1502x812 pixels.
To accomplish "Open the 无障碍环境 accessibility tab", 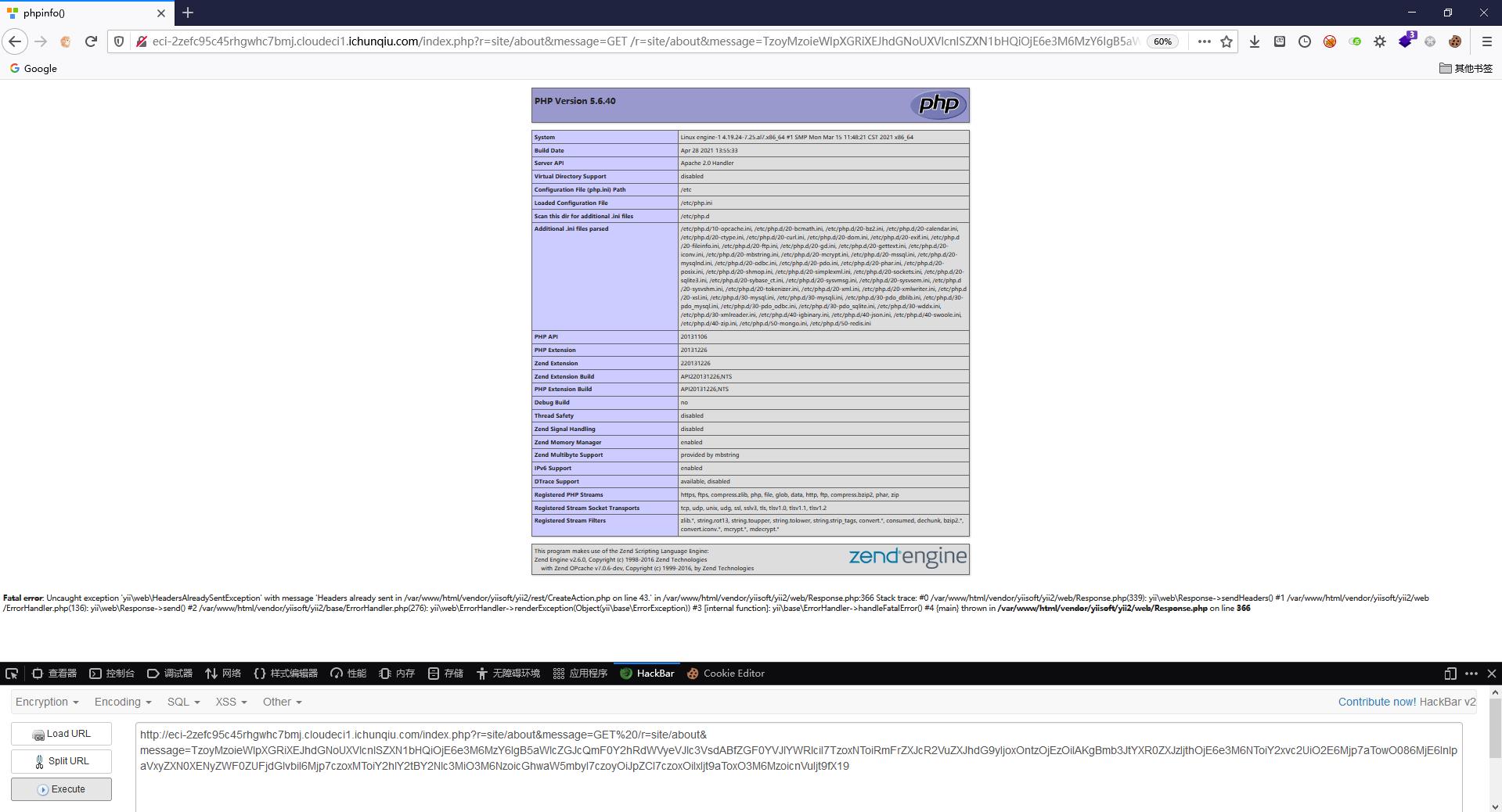I will click(508, 674).
